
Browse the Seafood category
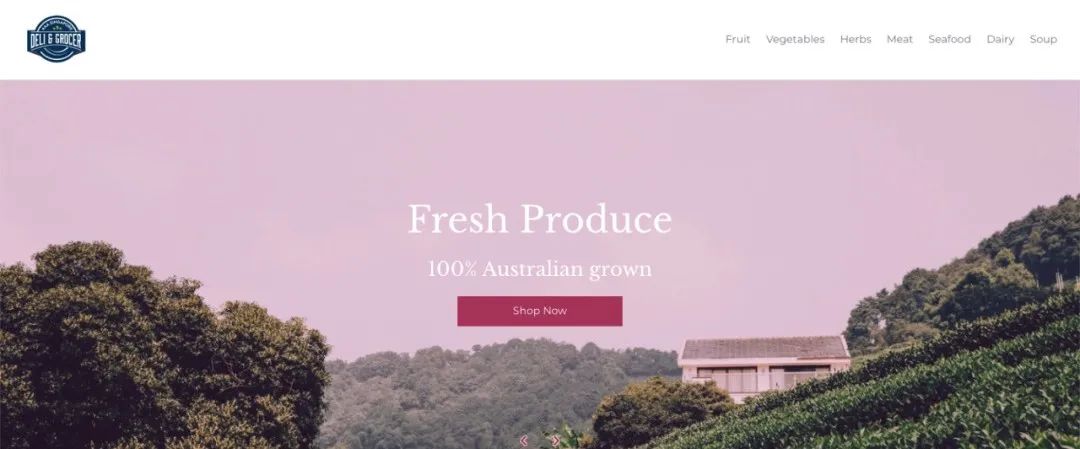[949, 39]
